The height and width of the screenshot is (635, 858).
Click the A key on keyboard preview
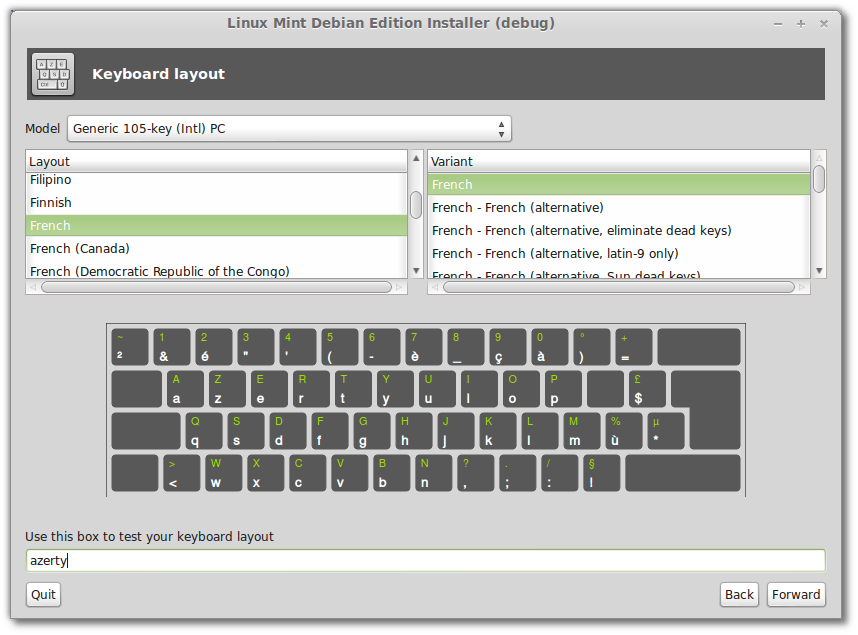[185, 389]
